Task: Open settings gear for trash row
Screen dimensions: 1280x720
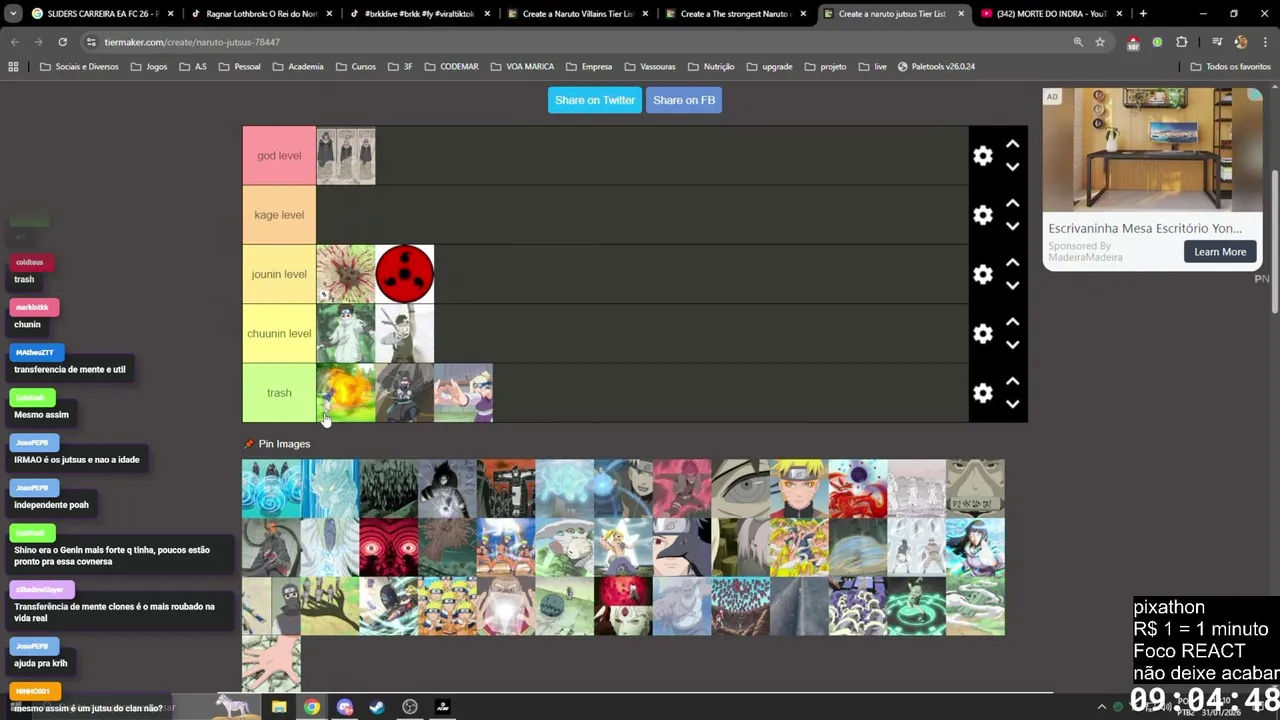Action: [983, 393]
